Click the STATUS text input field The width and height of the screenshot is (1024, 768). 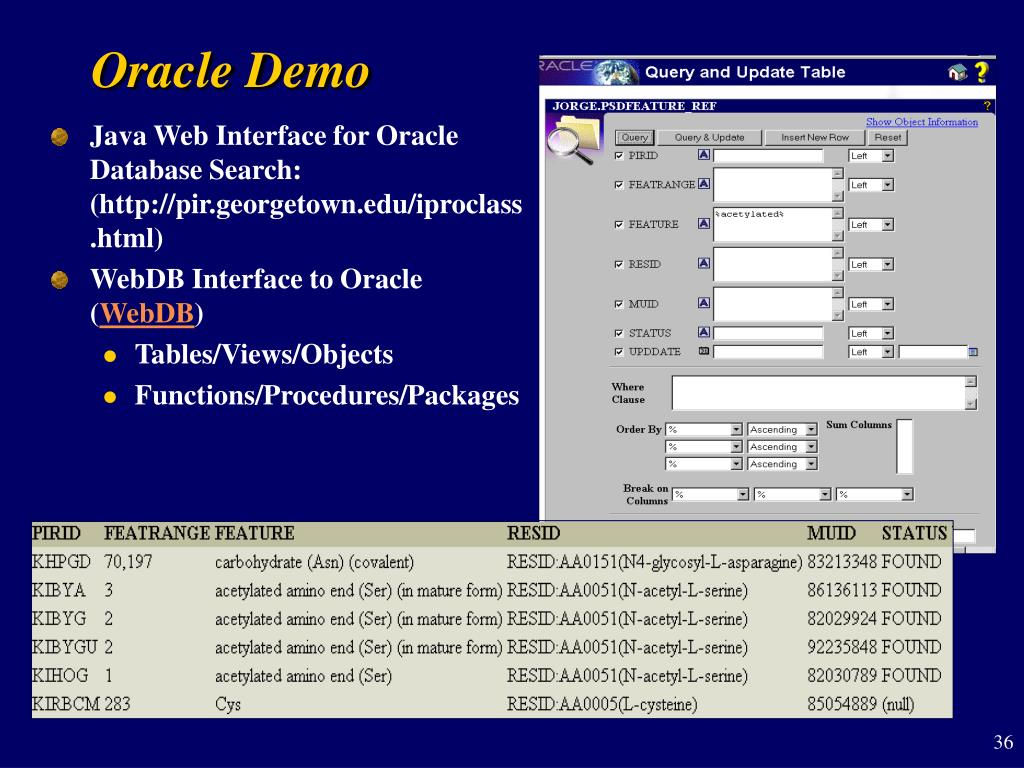768,333
